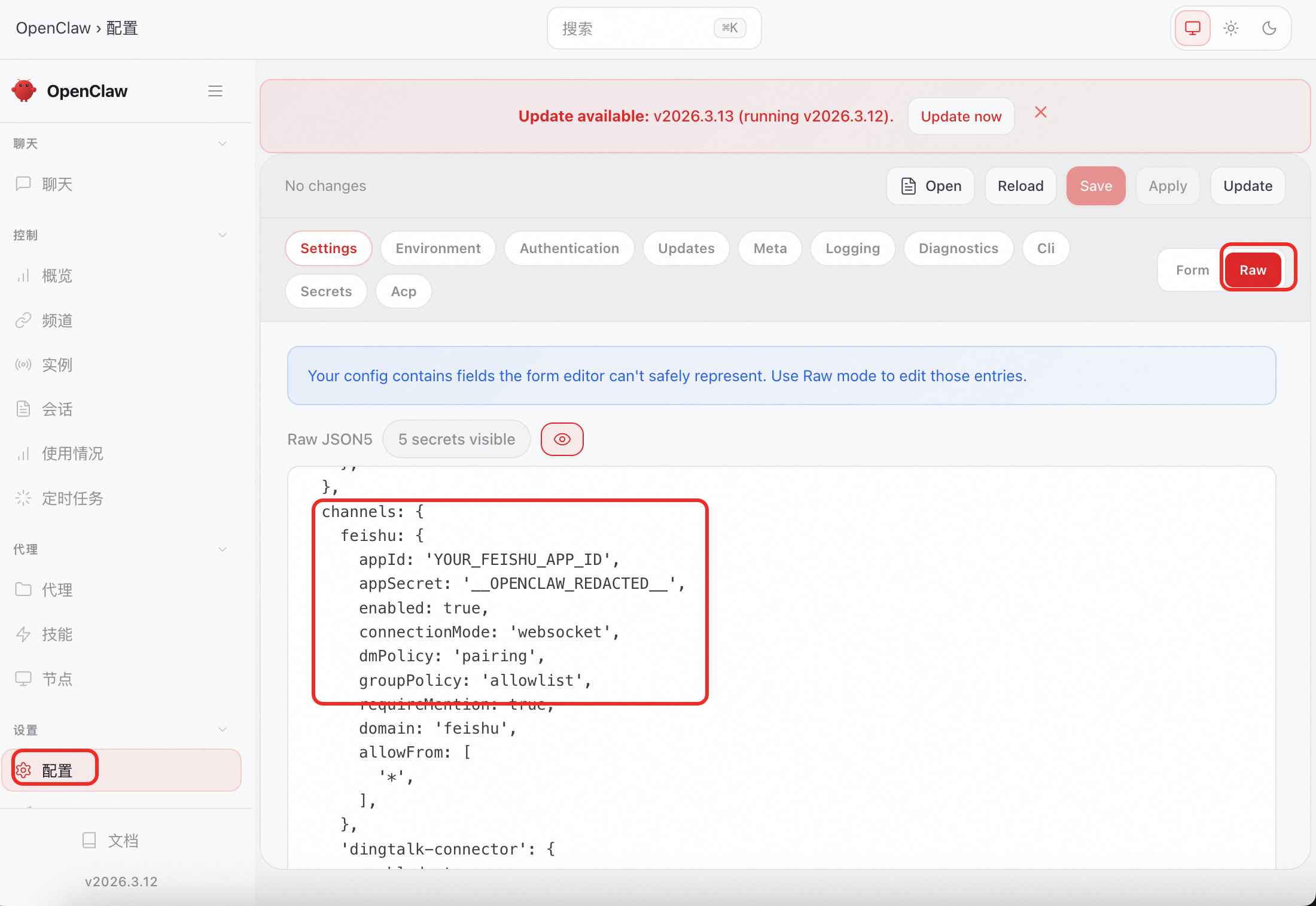Switch to system theme monitor icon

click(x=1193, y=28)
